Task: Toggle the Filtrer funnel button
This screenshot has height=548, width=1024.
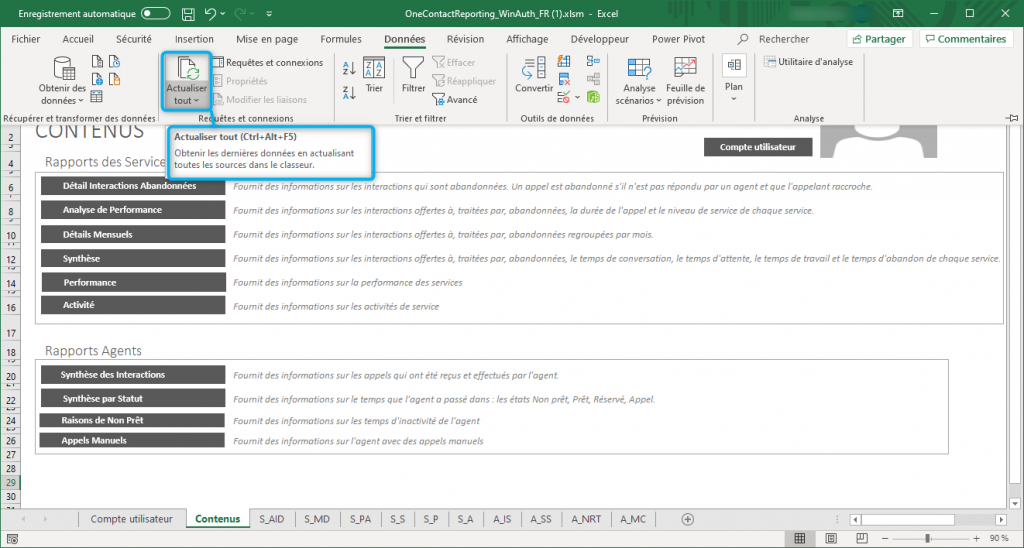Action: [x=413, y=76]
